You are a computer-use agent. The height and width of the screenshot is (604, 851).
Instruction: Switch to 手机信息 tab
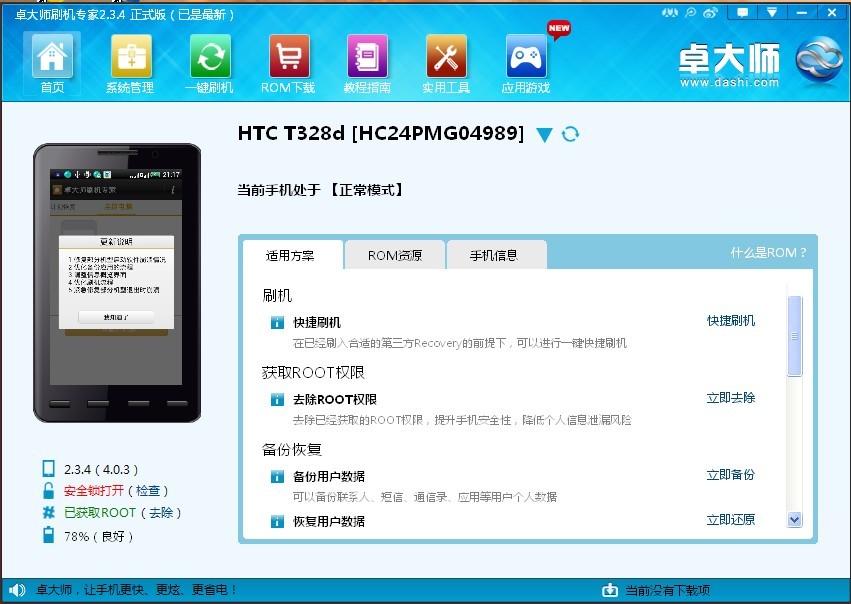click(496, 256)
